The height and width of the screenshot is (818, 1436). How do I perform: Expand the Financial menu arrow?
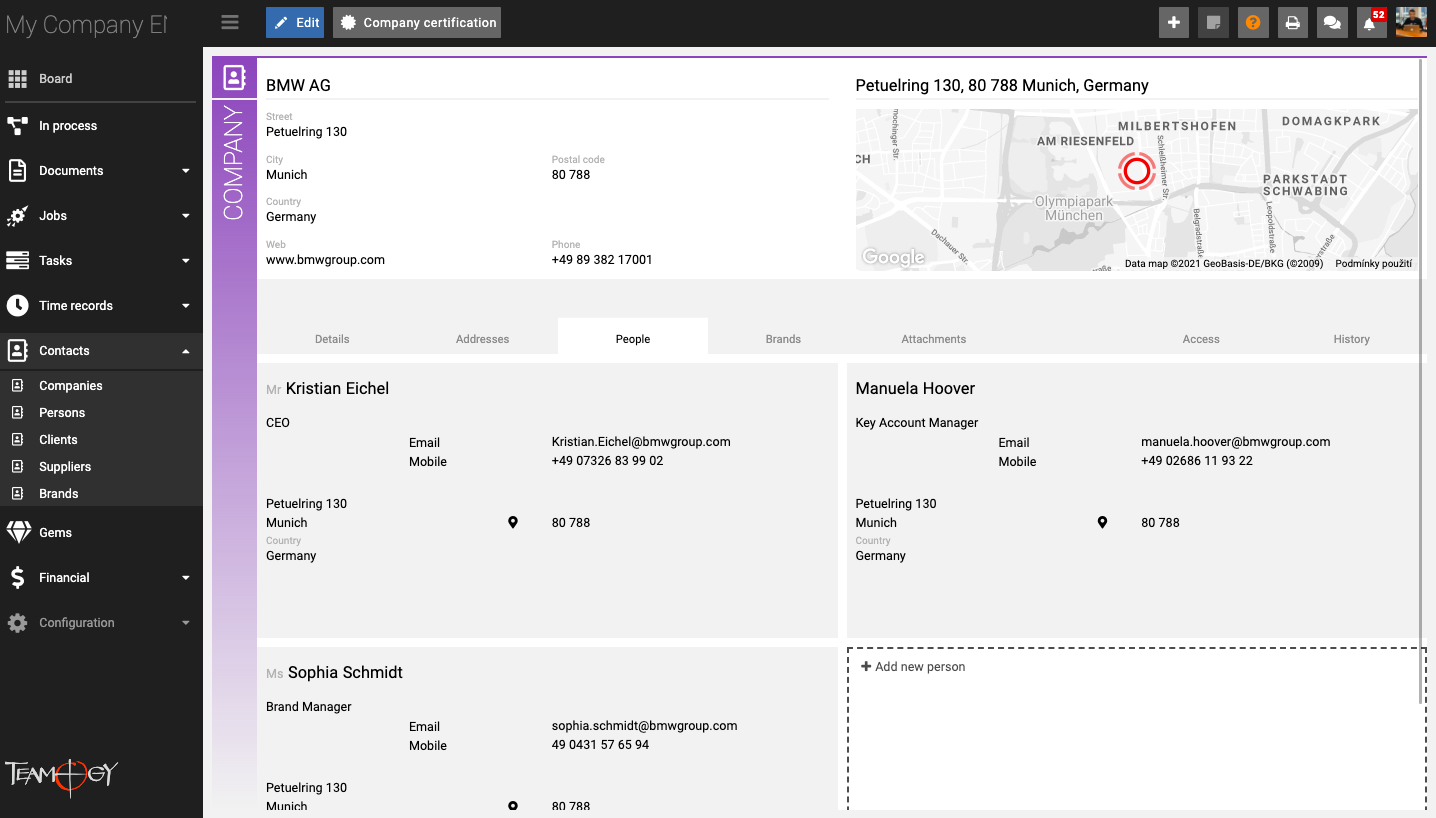coord(186,578)
